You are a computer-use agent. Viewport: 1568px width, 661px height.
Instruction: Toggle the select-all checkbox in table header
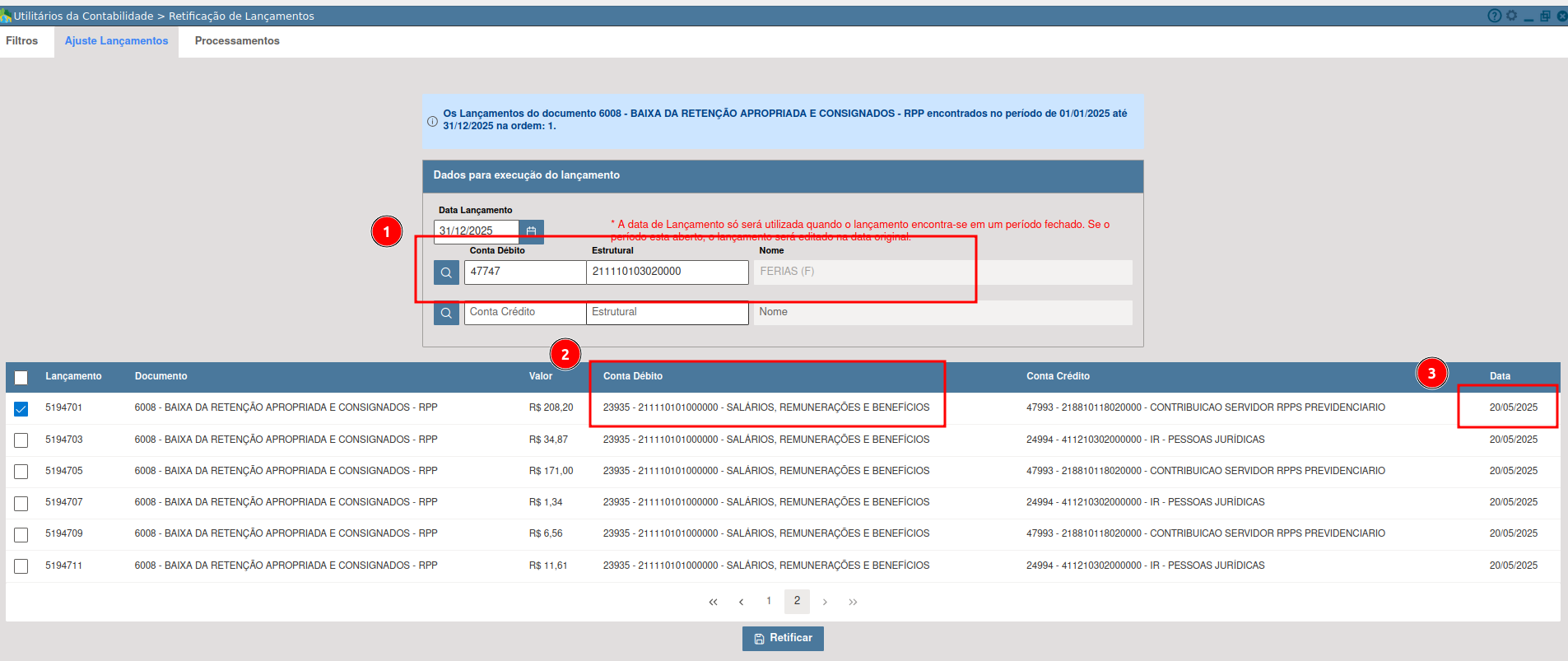click(x=21, y=378)
